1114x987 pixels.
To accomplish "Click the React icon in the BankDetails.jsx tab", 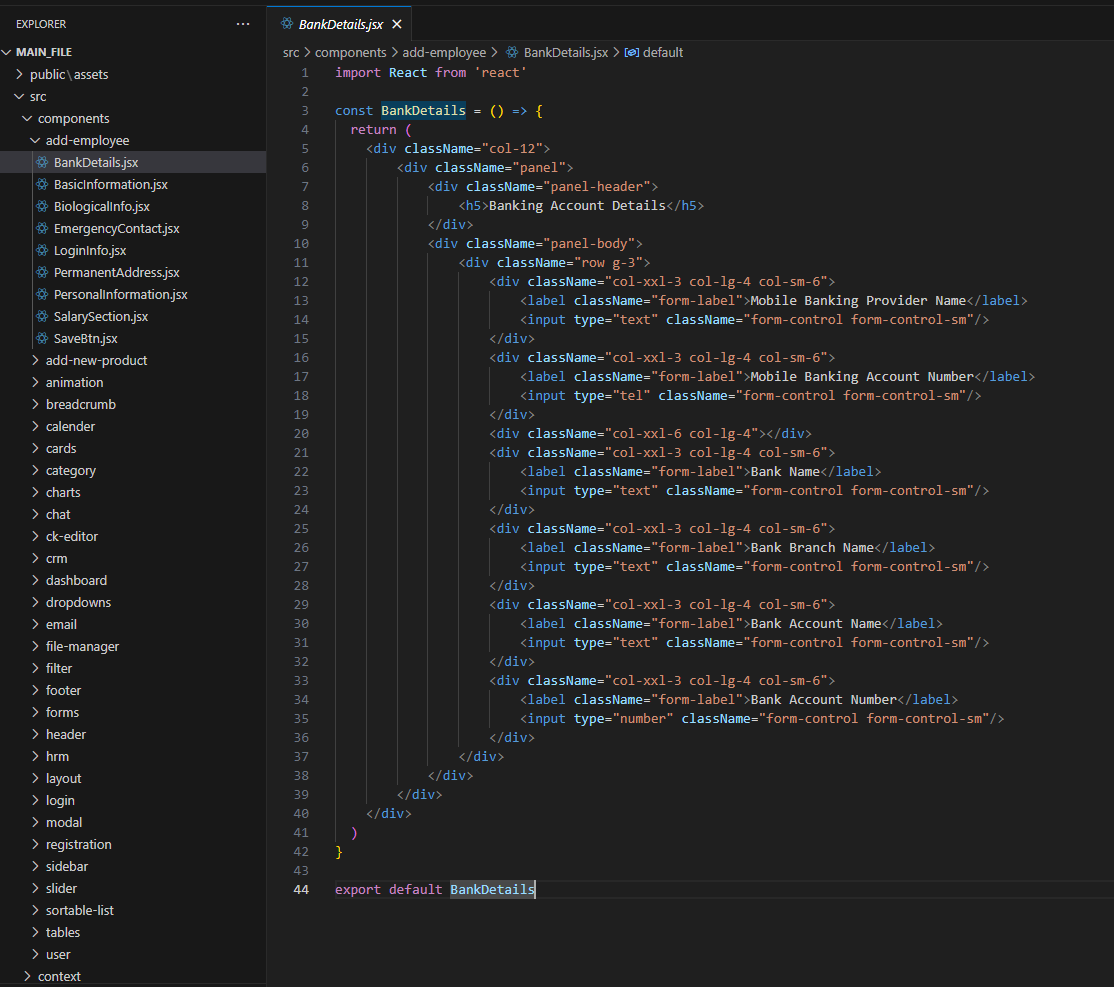I will point(286,24).
